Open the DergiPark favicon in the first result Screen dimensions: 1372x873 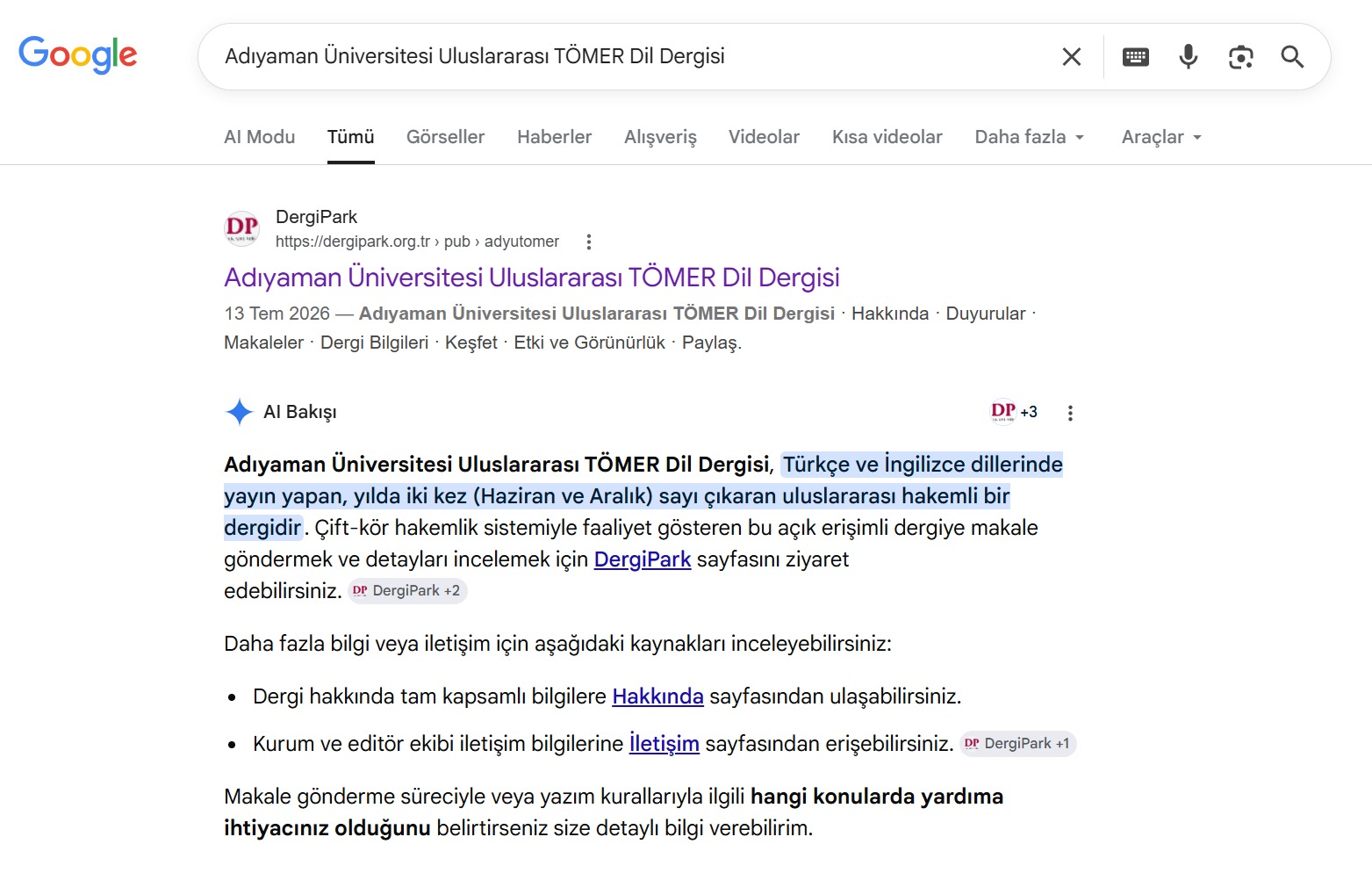(x=241, y=228)
